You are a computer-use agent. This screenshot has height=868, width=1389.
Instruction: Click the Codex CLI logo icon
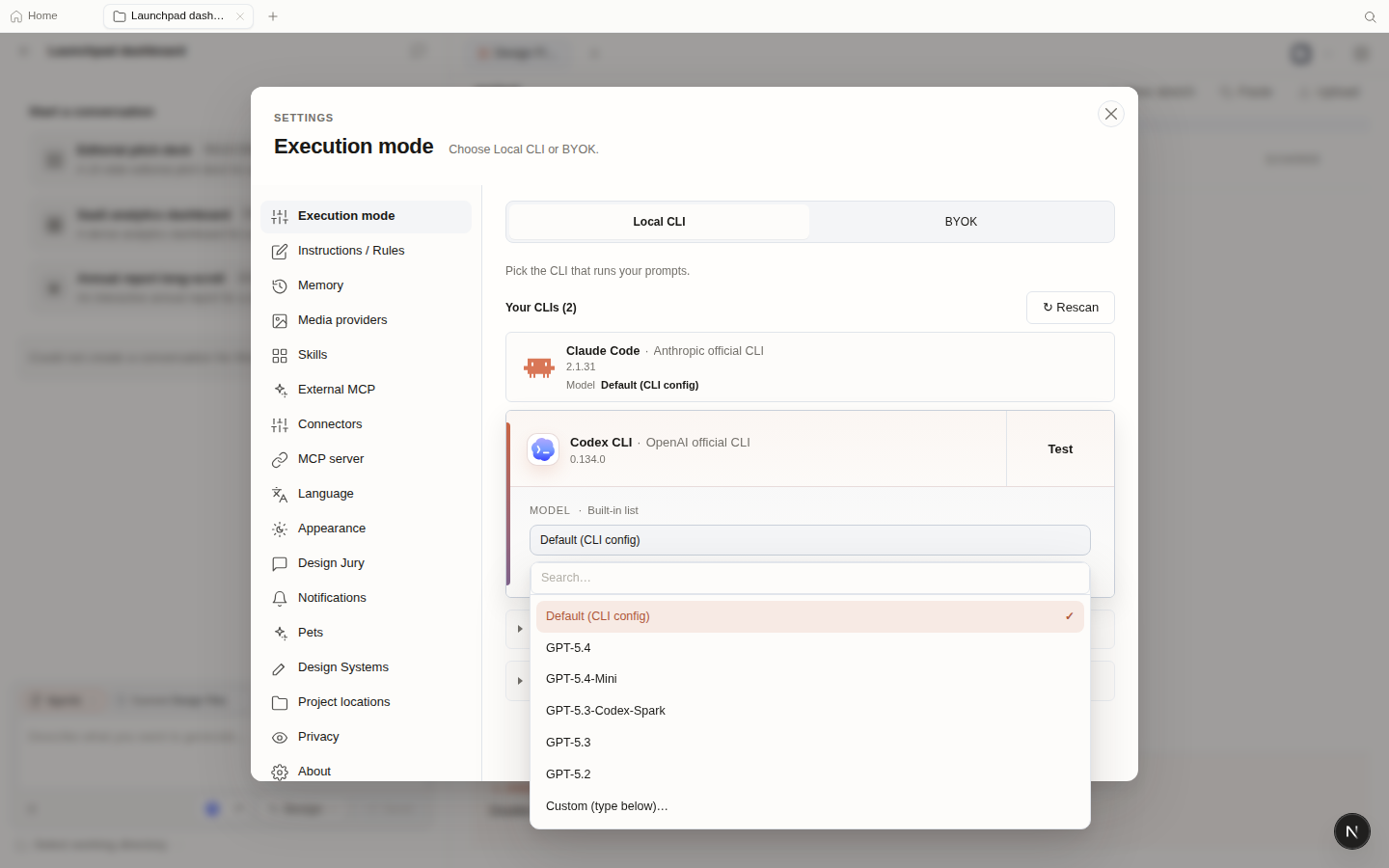(x=543, y=449)
